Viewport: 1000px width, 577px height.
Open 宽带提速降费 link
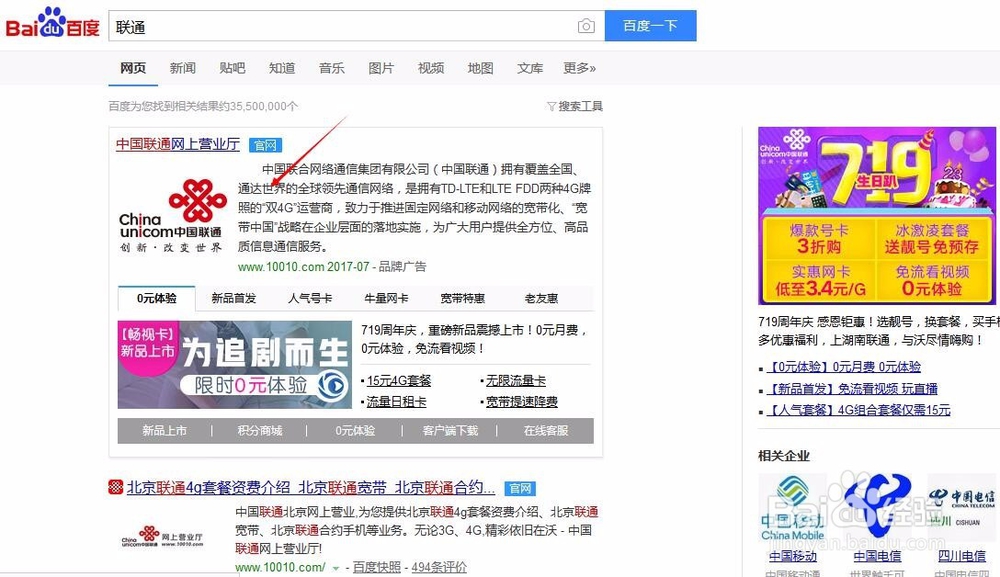click(522, 402)
